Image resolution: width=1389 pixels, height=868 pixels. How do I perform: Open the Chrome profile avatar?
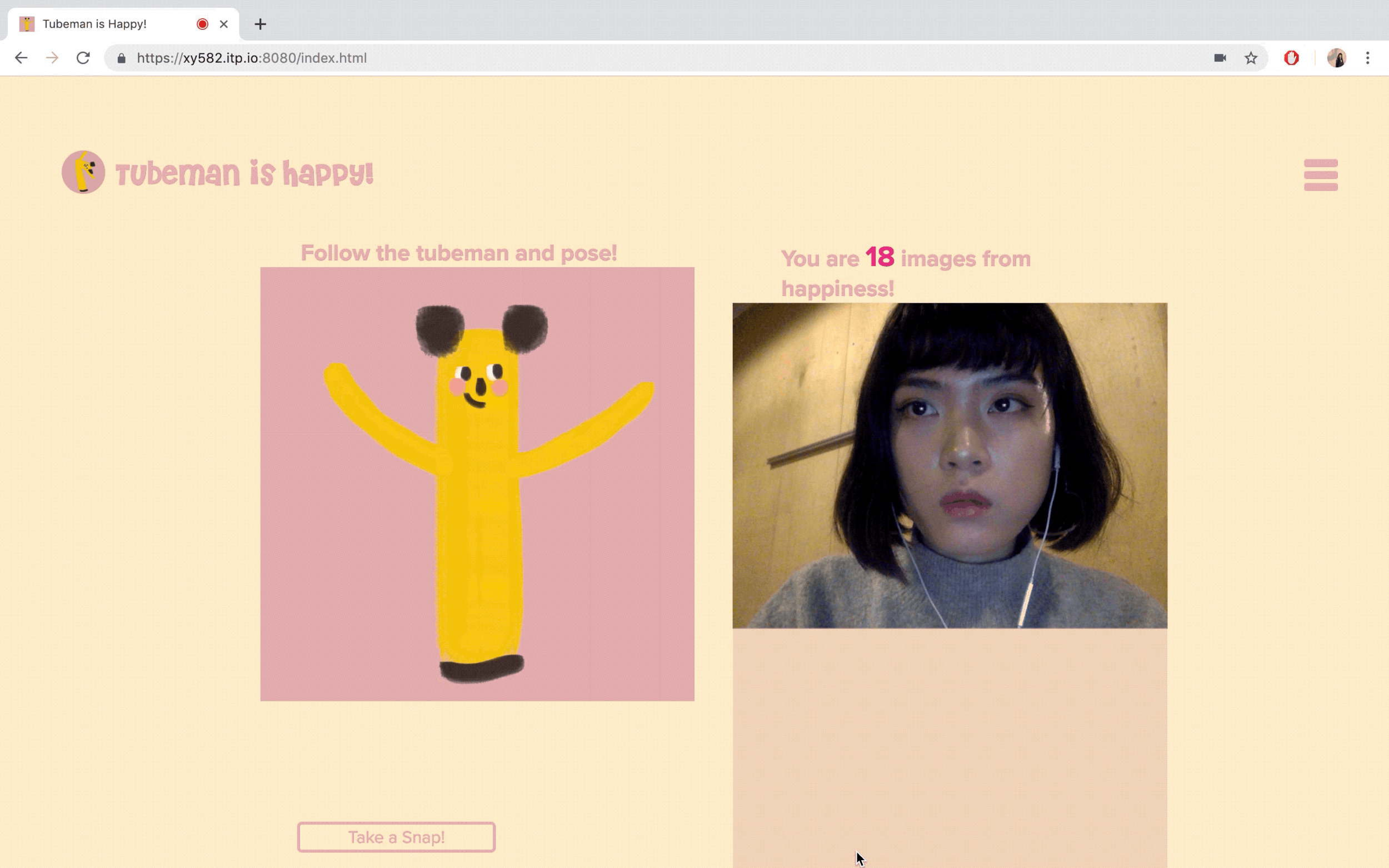(1337, 58)
